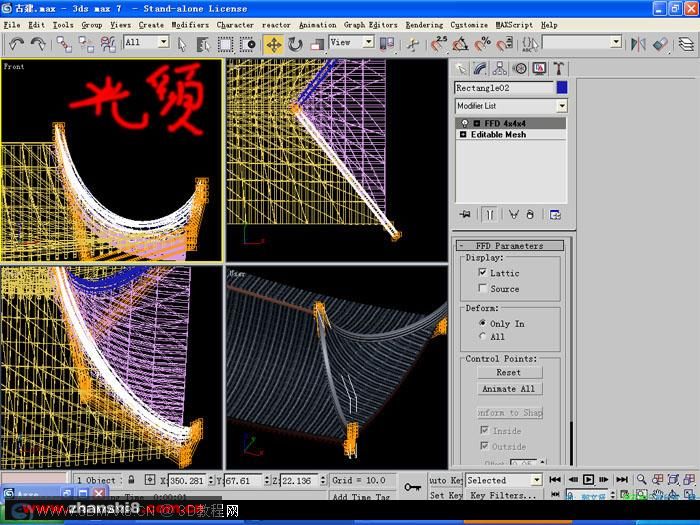Screen dimensions: 700x525
Task: Toggle Percent Snap icon
Action: [x=482, y=44]
